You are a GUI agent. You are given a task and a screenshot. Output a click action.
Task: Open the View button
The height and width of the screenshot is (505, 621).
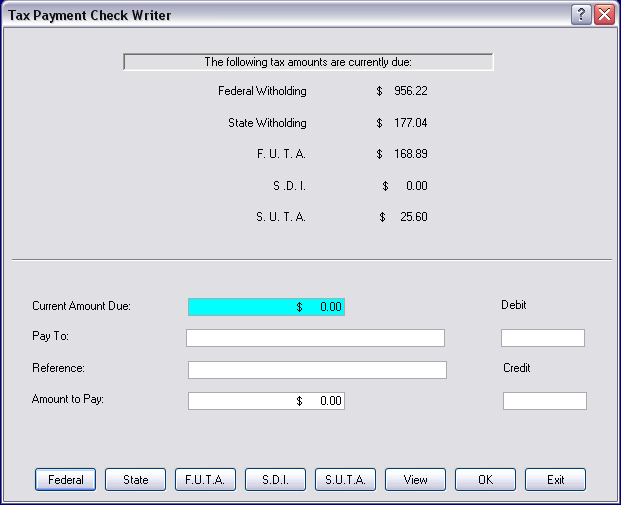[x=416, y=480]
